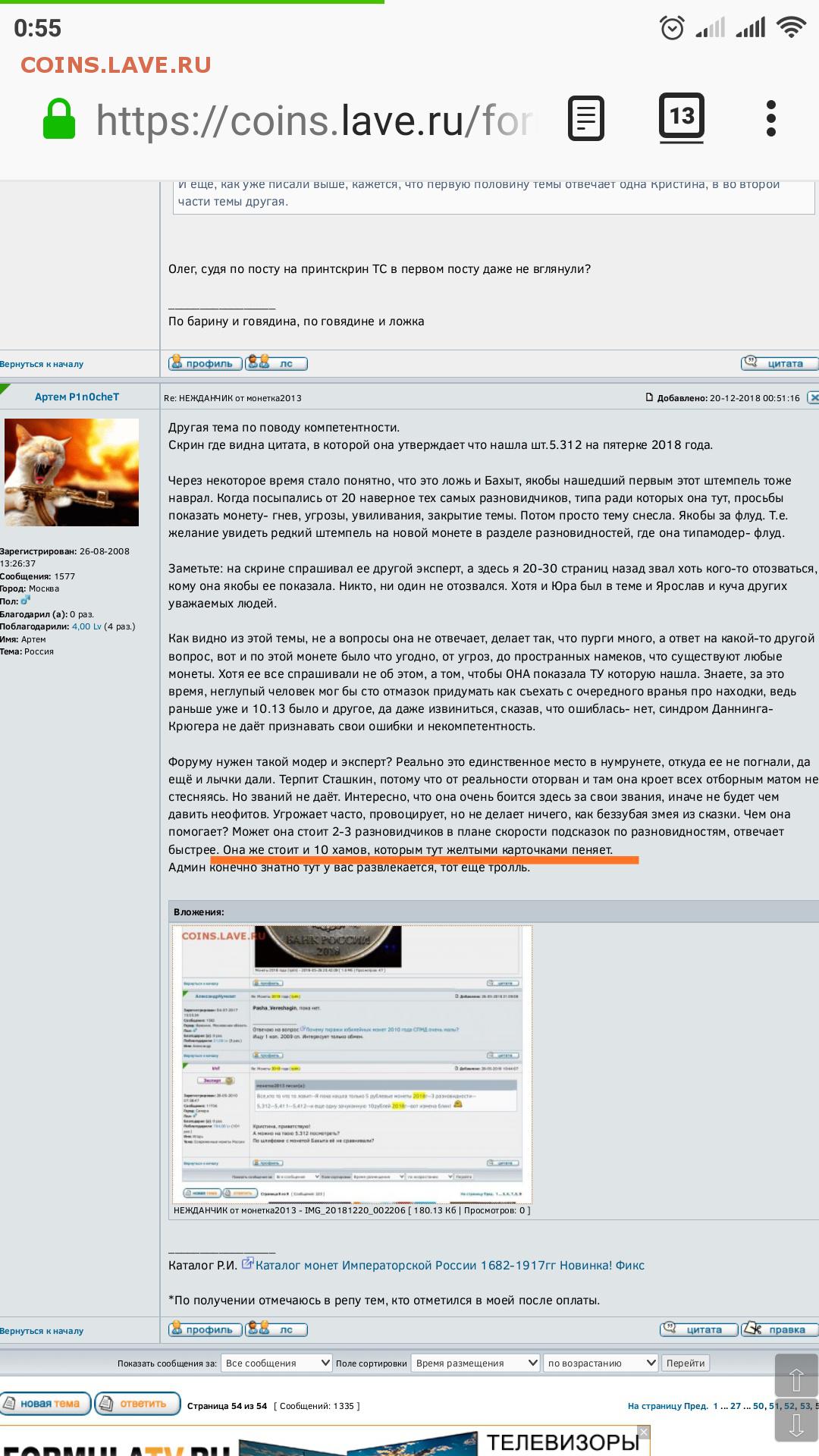The width and height of the screenshot is (819, 1456).
Task: Open the three-dot browser menu
Action: (x=770, y=118)
